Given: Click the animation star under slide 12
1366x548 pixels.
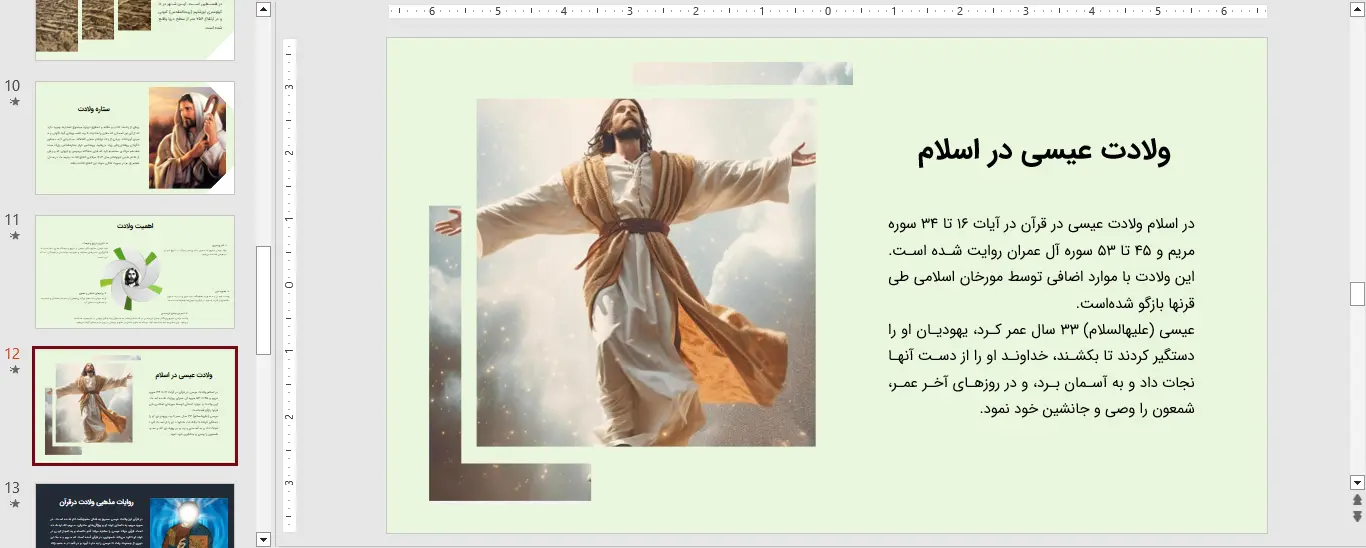Looking at the screenshot, I should 14,370.
